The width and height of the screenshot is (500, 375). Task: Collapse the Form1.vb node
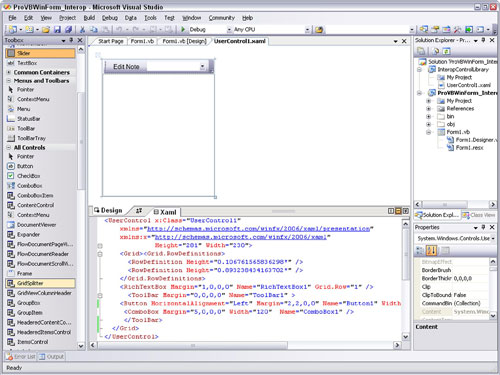[429, 132]
